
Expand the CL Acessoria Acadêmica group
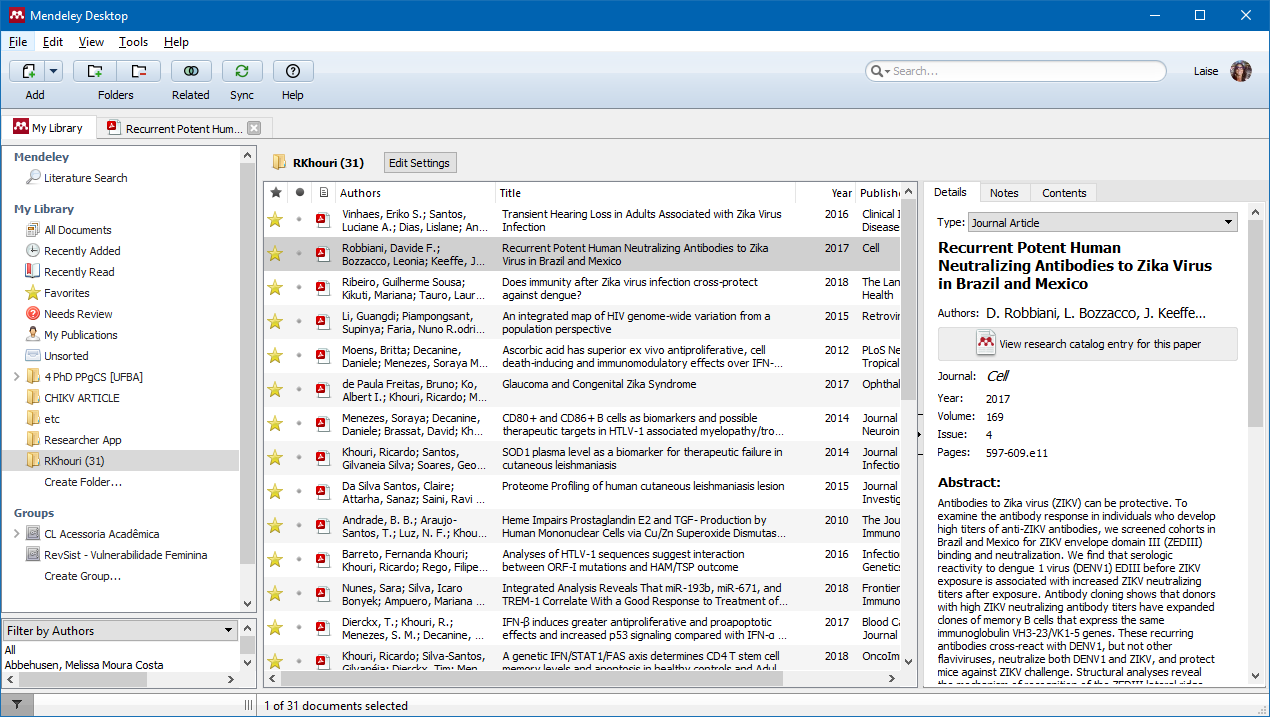coord(16,534)
